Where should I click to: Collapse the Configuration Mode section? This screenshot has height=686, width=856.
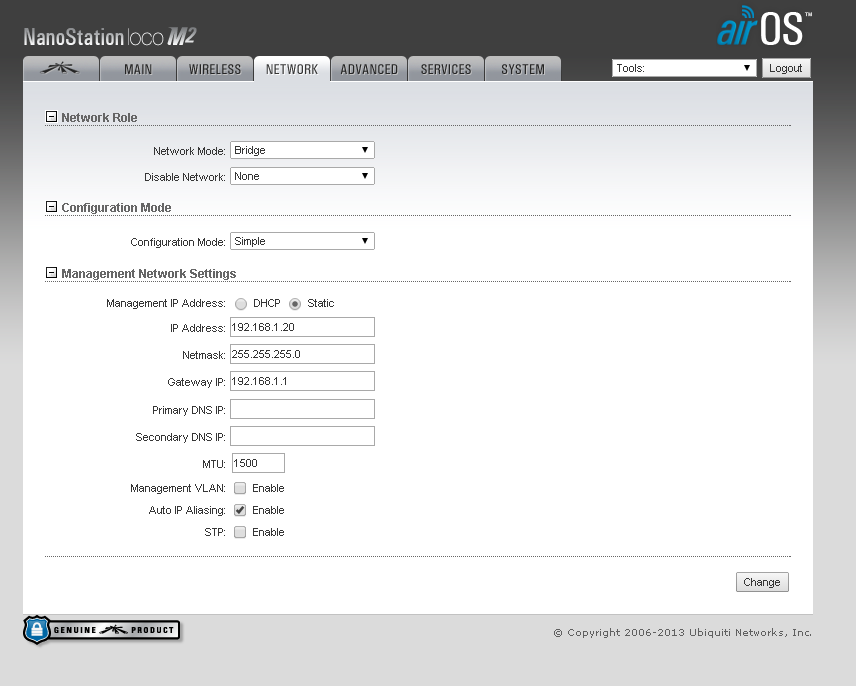tap(51, 207)
